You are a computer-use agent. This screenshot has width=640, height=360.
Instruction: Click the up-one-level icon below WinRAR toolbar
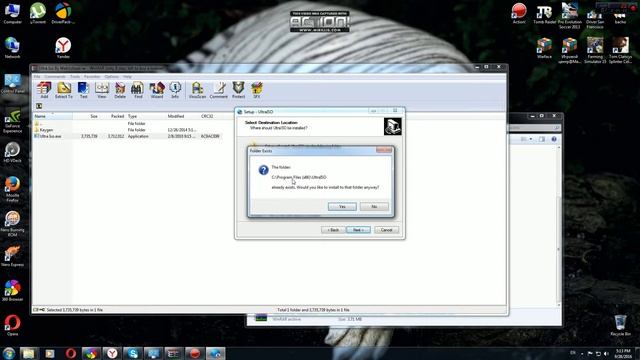pos(39,106)
